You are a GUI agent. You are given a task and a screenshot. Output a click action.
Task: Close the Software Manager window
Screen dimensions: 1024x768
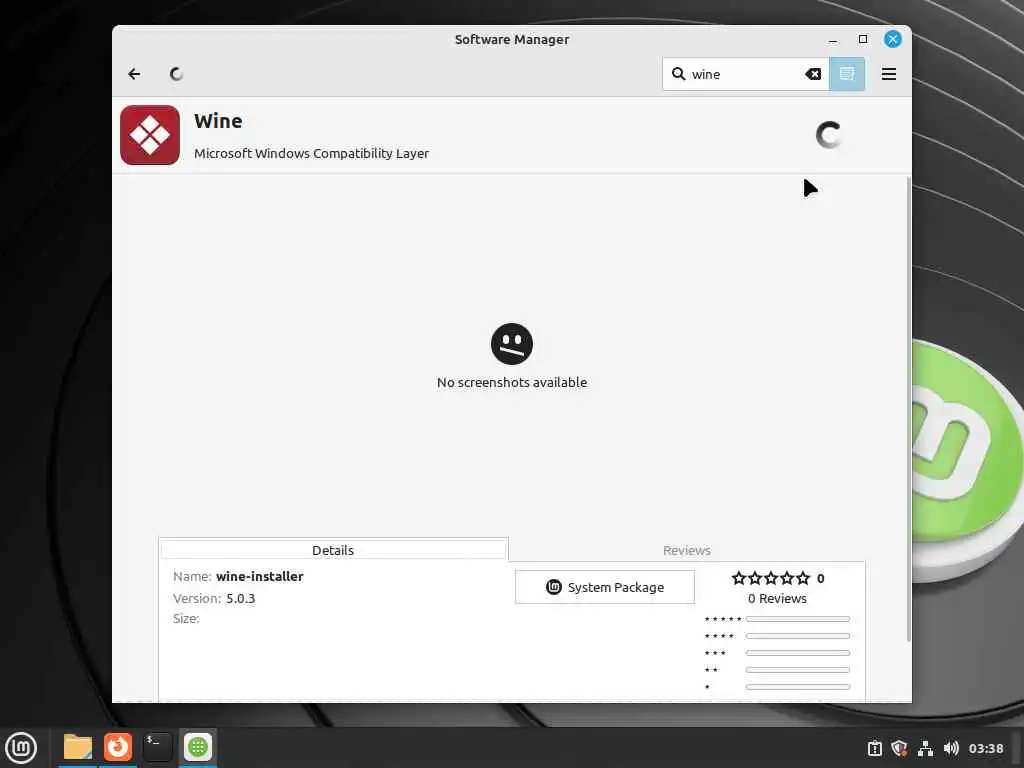[893, 39]
